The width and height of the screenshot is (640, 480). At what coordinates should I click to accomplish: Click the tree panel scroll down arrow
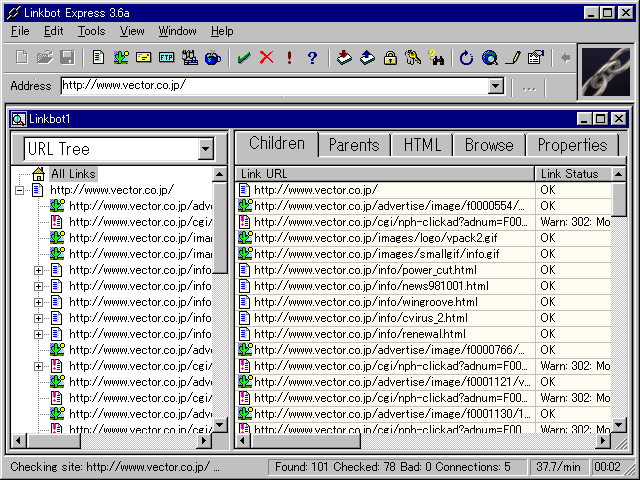[220, 425]
